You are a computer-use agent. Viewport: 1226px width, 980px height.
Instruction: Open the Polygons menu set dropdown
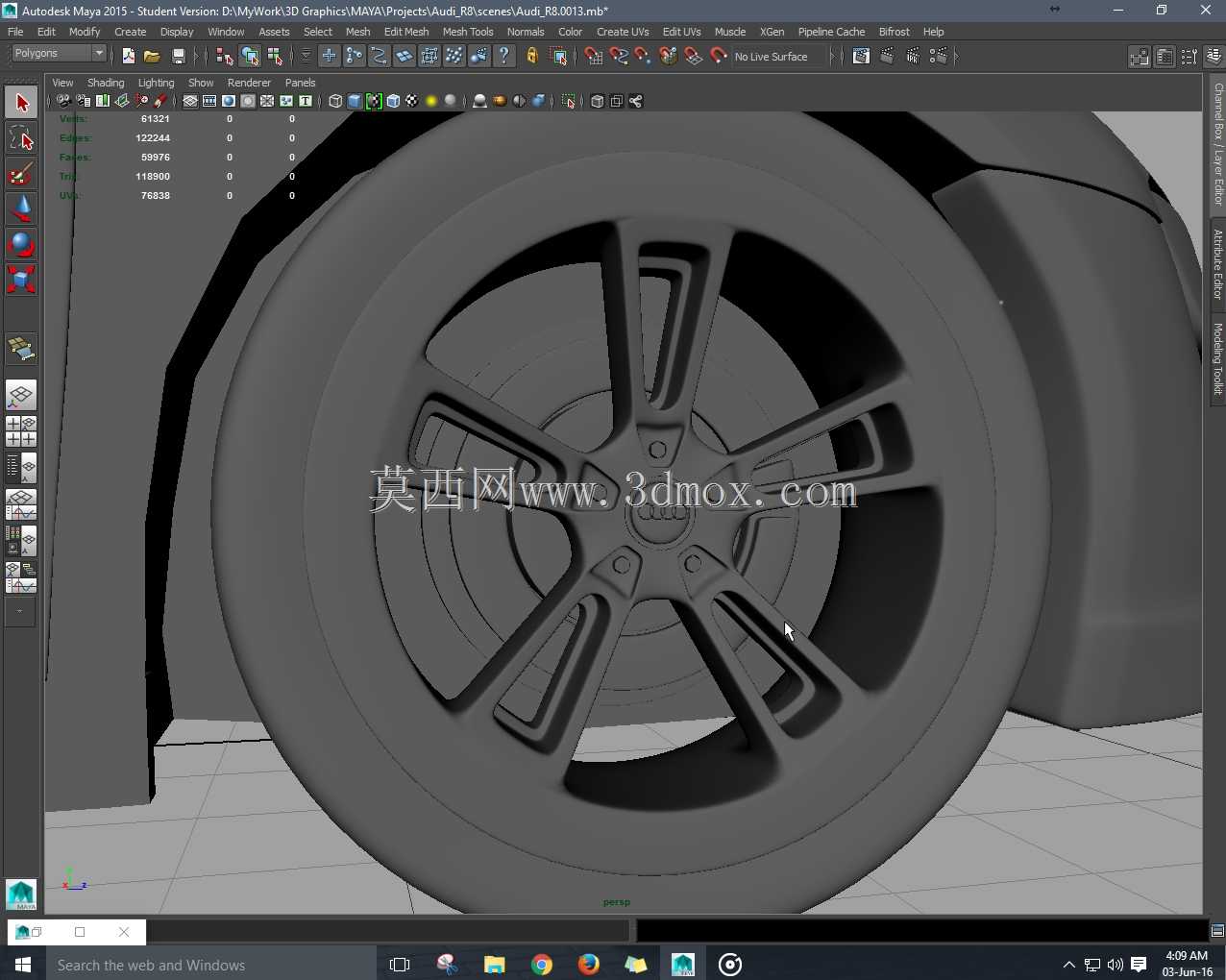[58, 54]
